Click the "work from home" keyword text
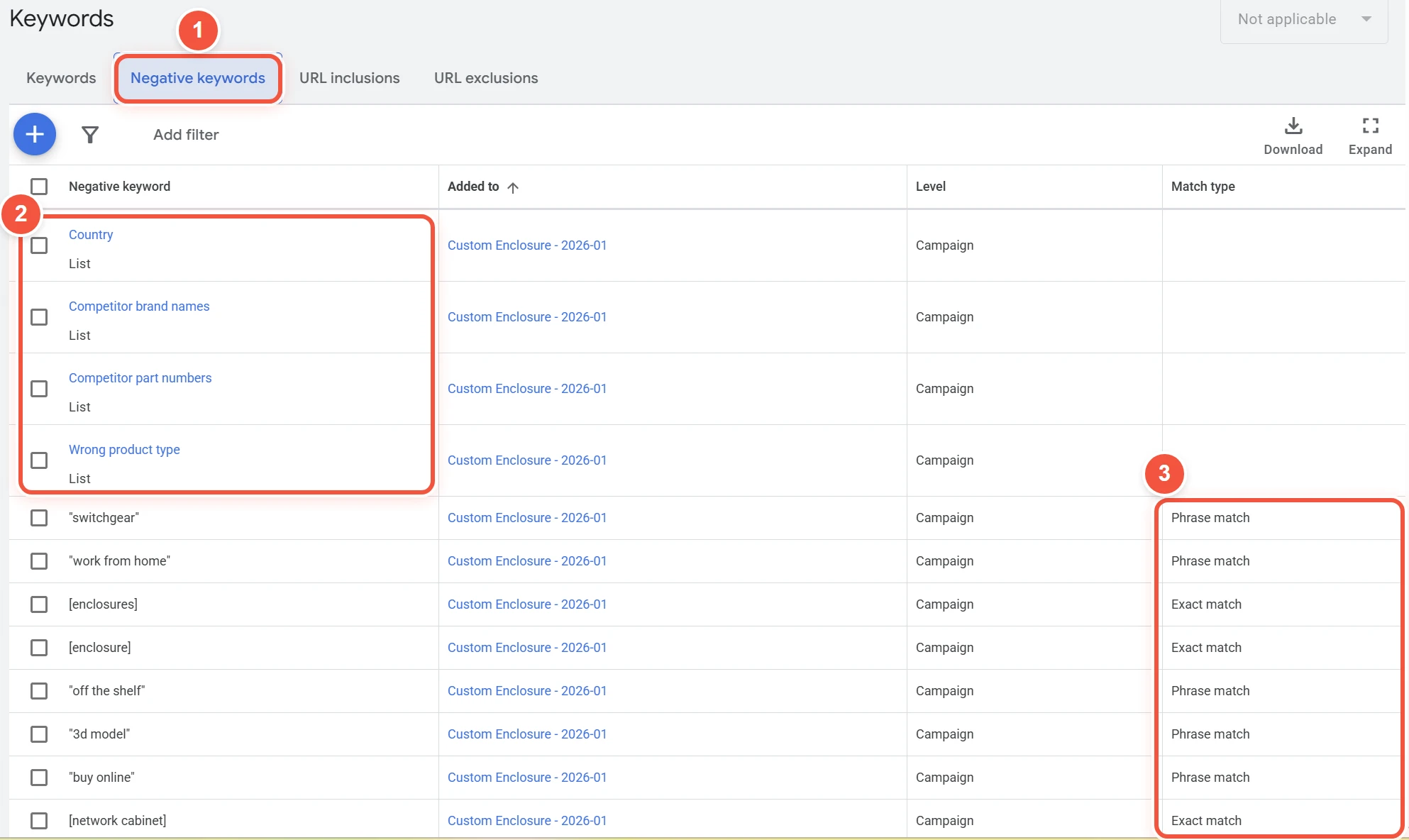The height and width of the screenshot is (840, 1409). [119, 561]
